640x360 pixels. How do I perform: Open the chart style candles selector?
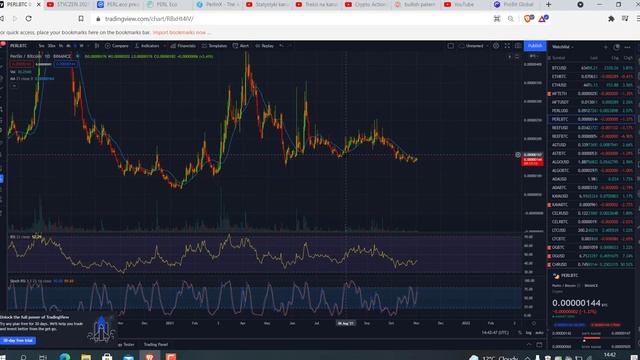[x=97, y=46]
